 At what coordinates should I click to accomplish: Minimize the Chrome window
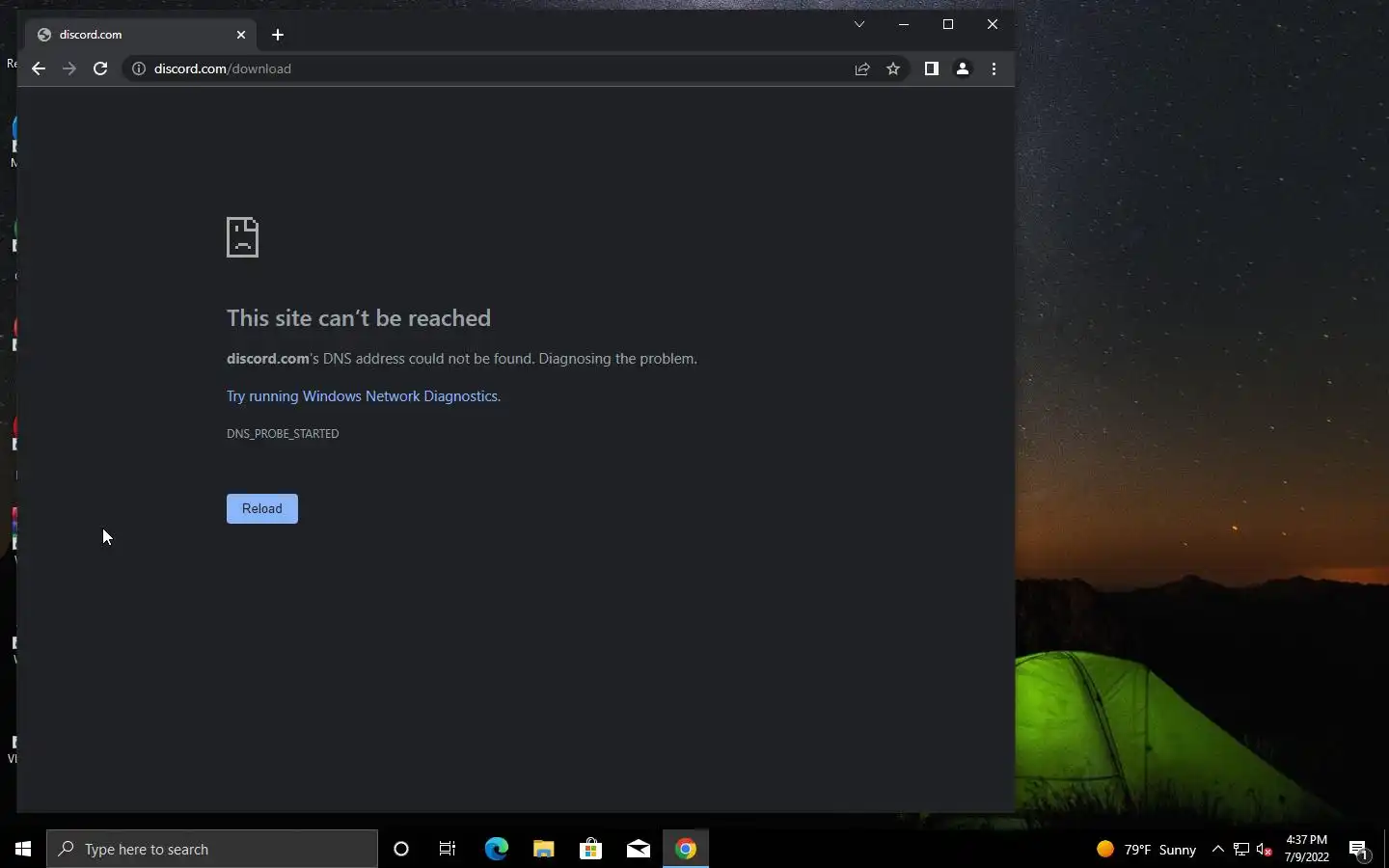coord(904,24)
